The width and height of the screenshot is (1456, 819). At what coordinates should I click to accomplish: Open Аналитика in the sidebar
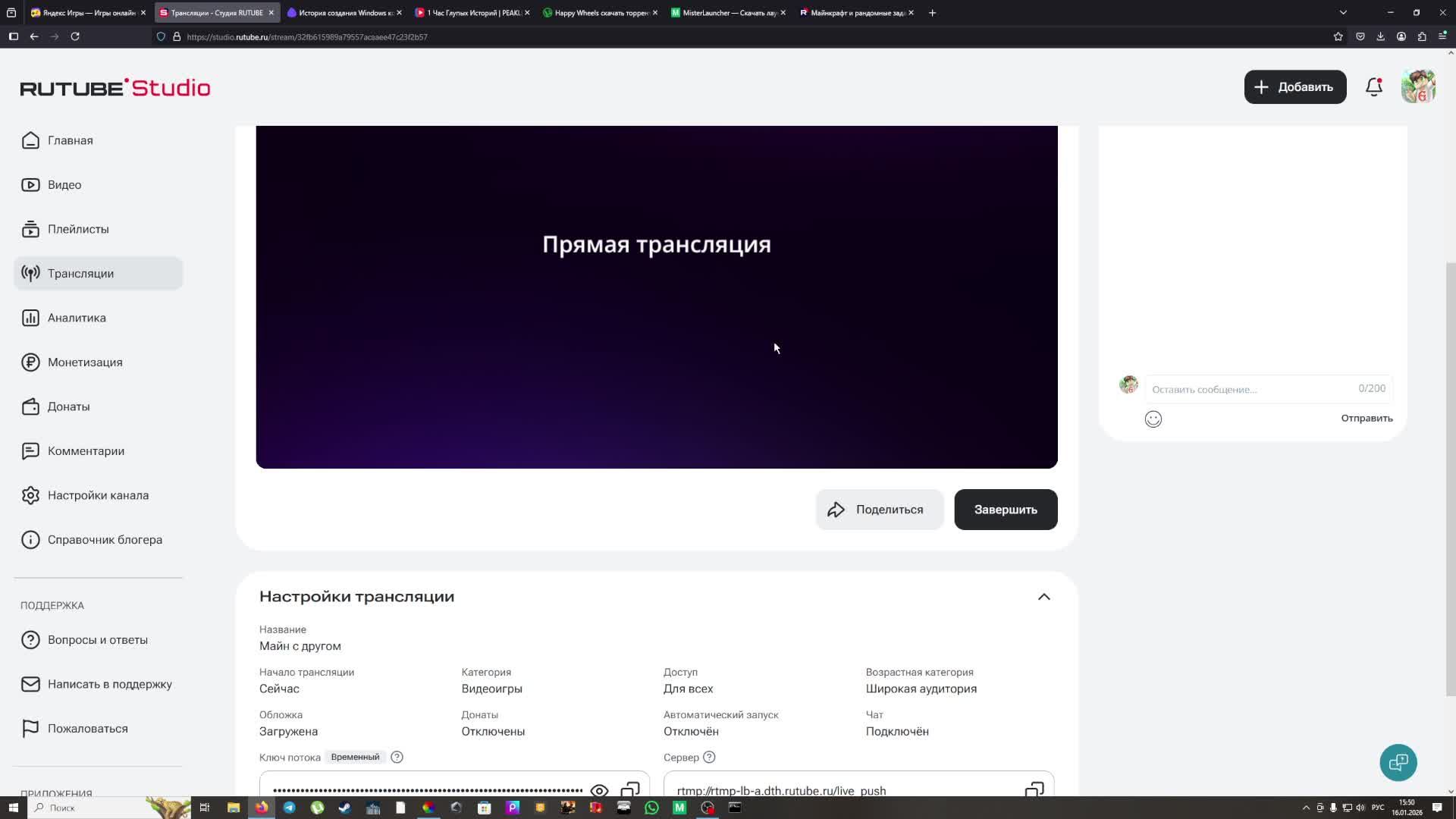click(x=77, y=318)
